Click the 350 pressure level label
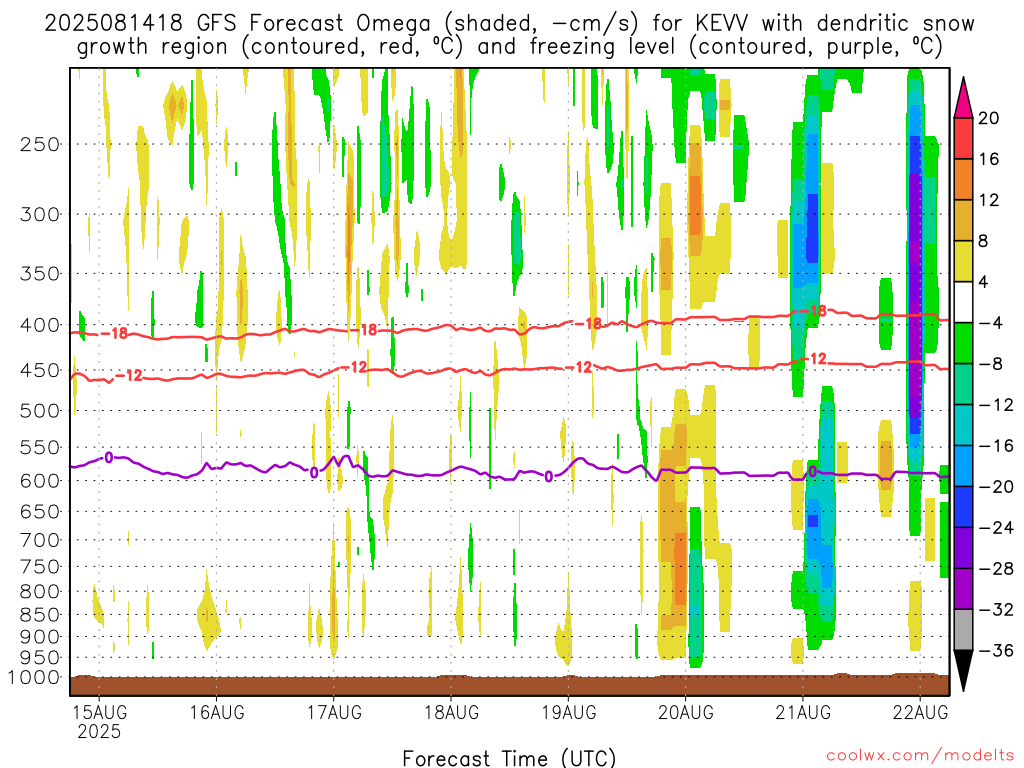Image resolution: width=1024 pixels, height=768 pixels. (40, 274)
